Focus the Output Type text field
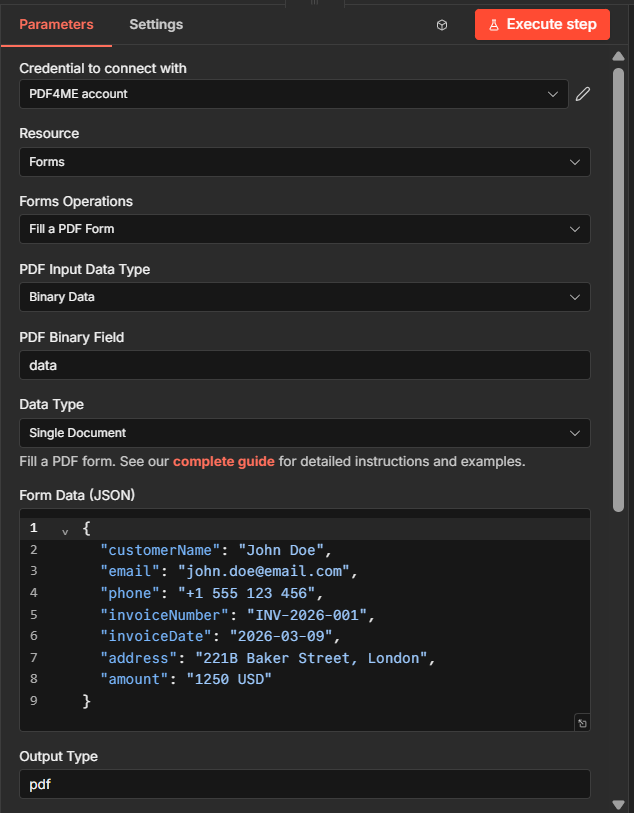The image size is (634, 813). tap(304, 784)
